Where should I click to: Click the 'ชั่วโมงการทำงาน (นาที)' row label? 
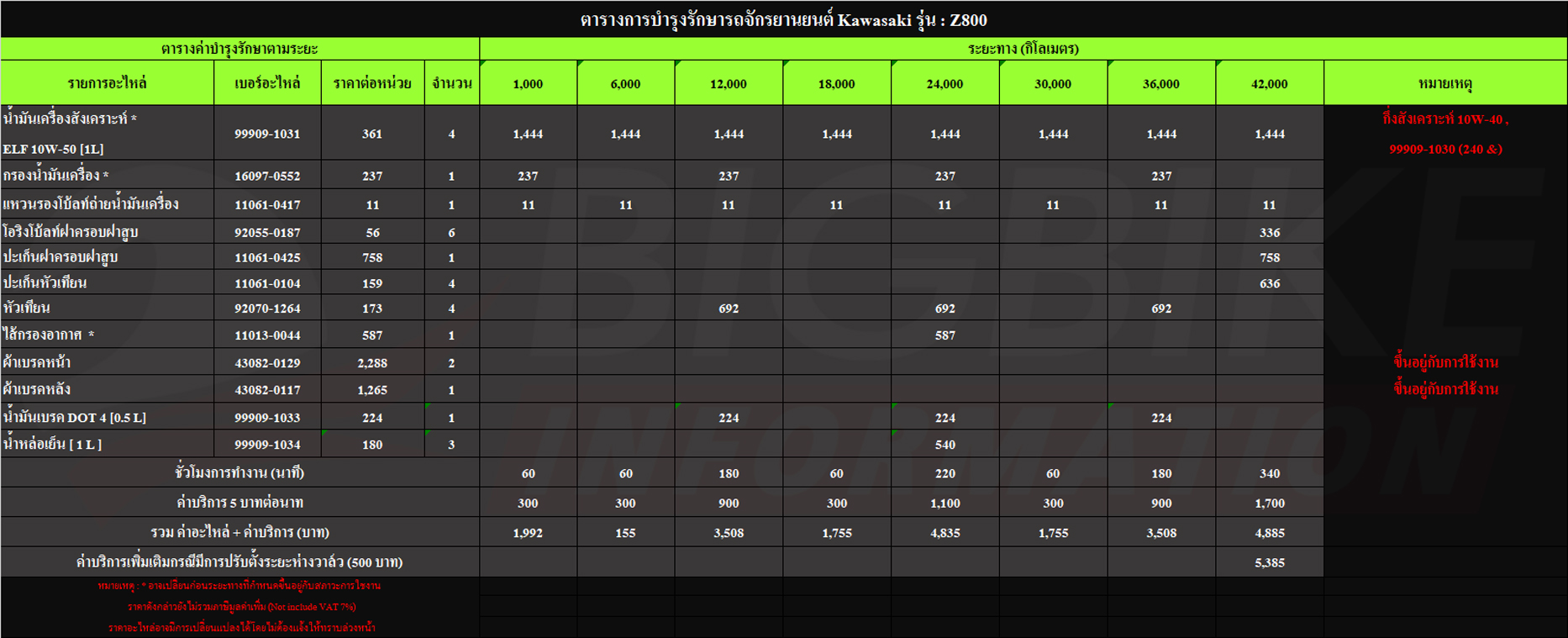click(x=240, y=472)
